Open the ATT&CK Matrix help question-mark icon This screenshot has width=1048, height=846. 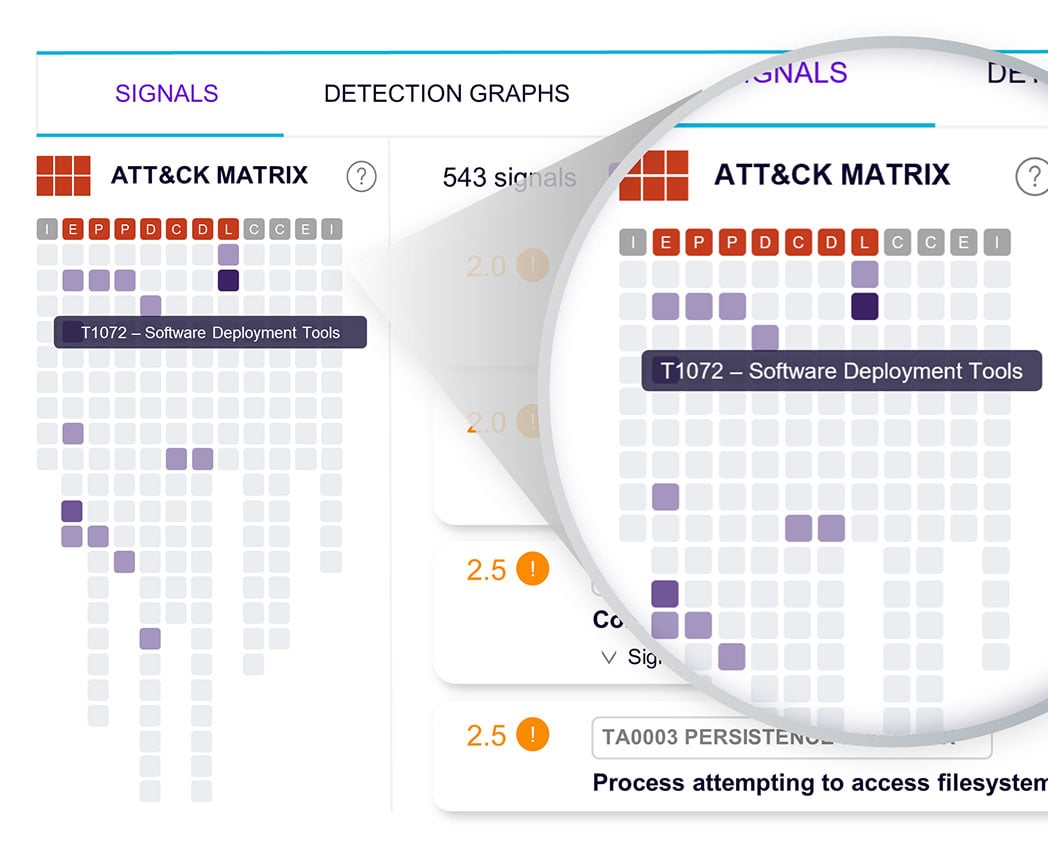pyautogui.click(x=362, y=176)
